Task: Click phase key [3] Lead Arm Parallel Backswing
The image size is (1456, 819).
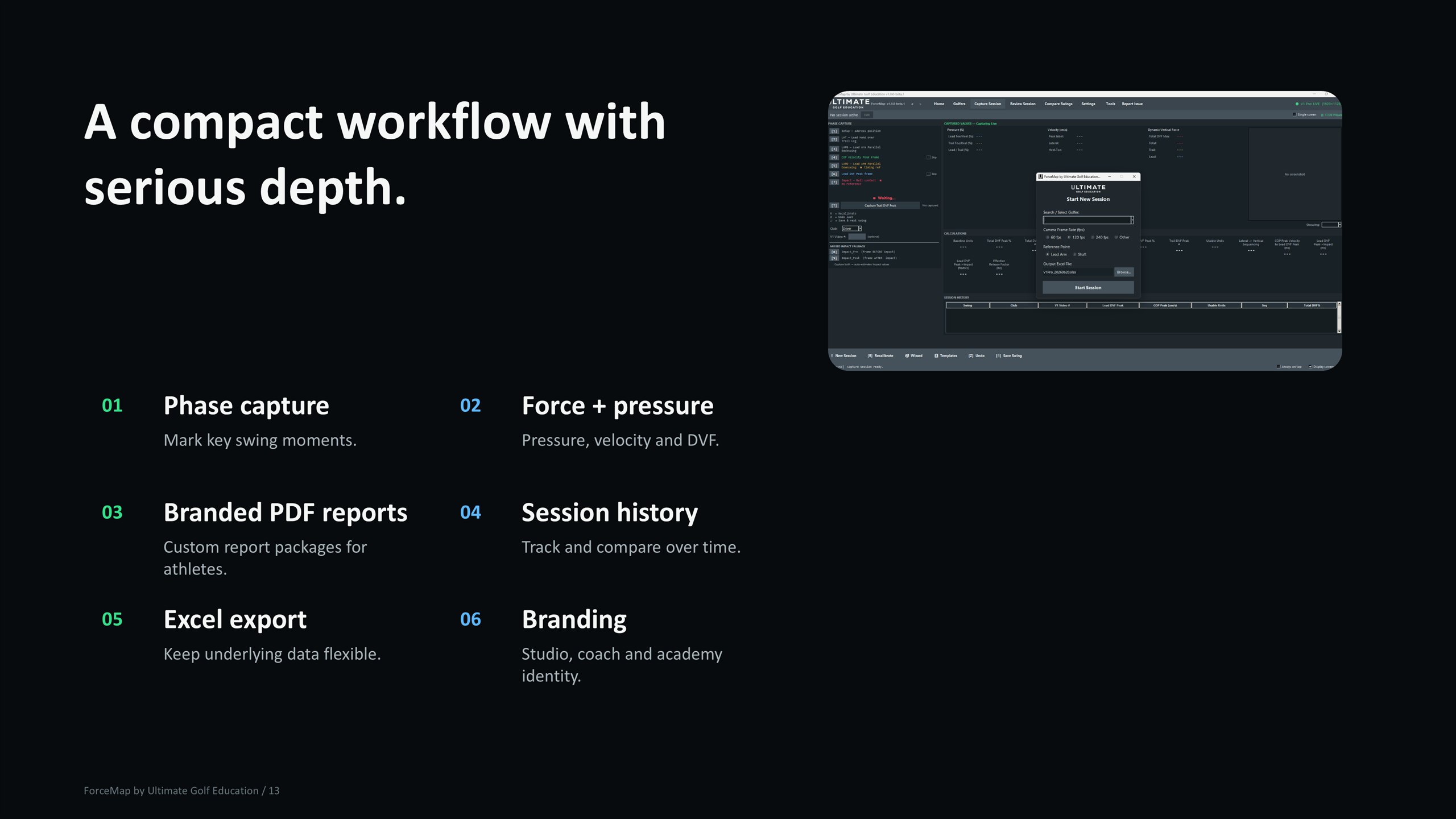Action: (x=834, y=149)
